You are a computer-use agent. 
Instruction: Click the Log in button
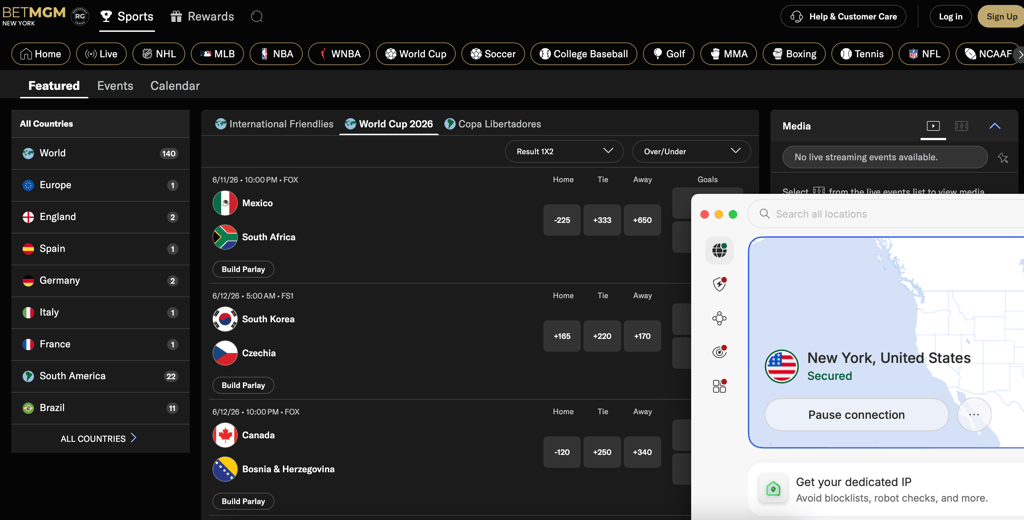[x=950, y=16]
